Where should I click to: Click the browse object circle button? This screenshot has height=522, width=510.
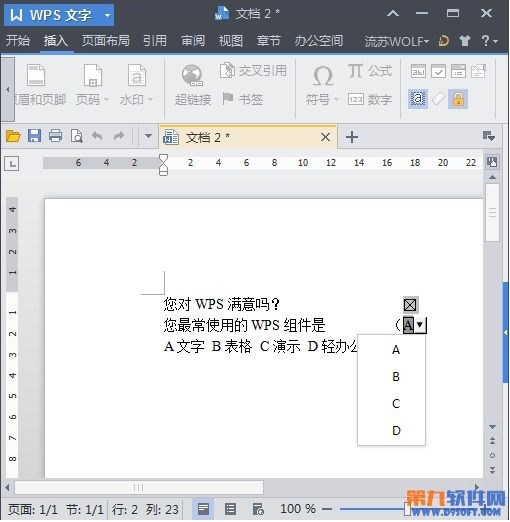493,455
